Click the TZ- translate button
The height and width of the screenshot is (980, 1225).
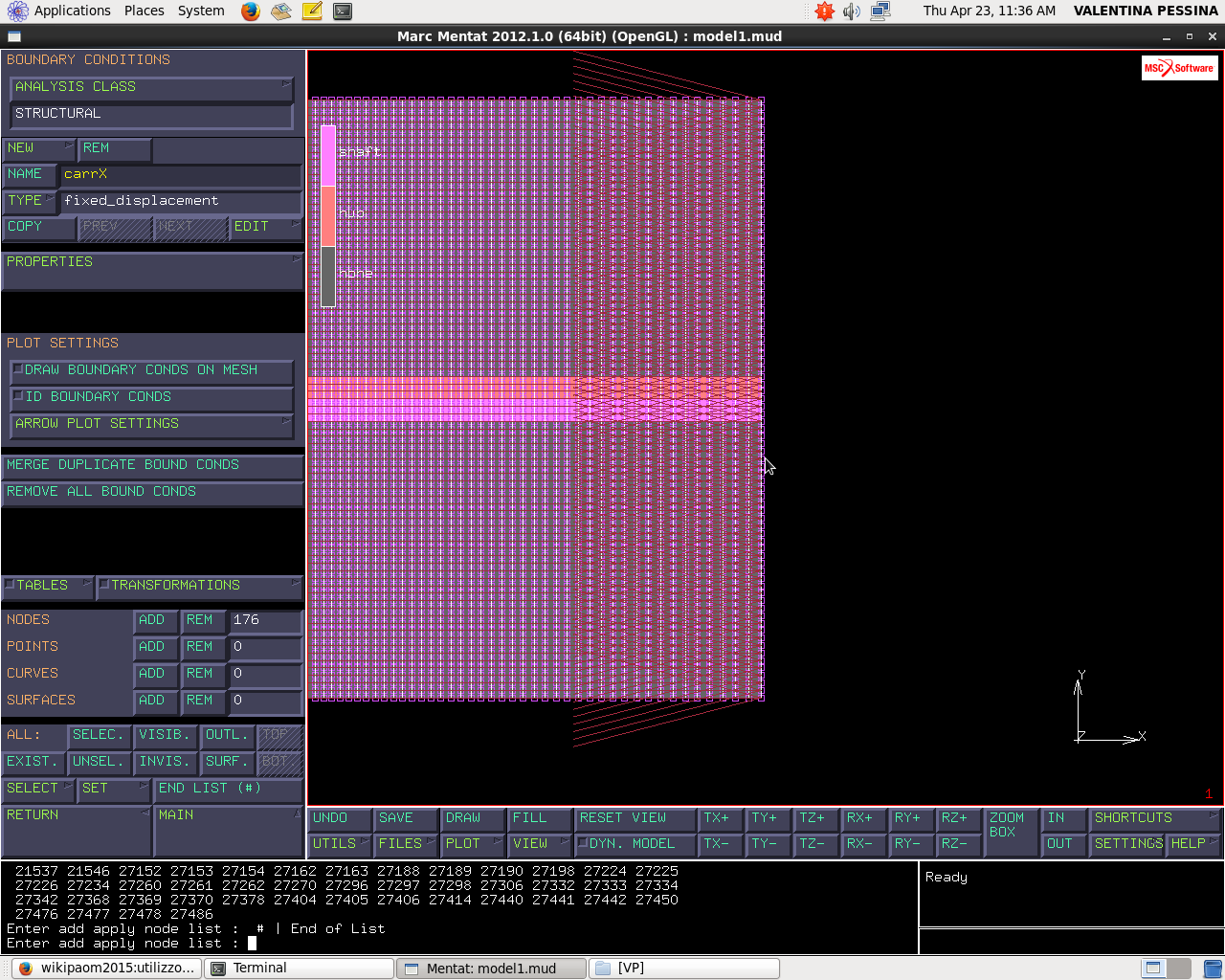[816, 844]
